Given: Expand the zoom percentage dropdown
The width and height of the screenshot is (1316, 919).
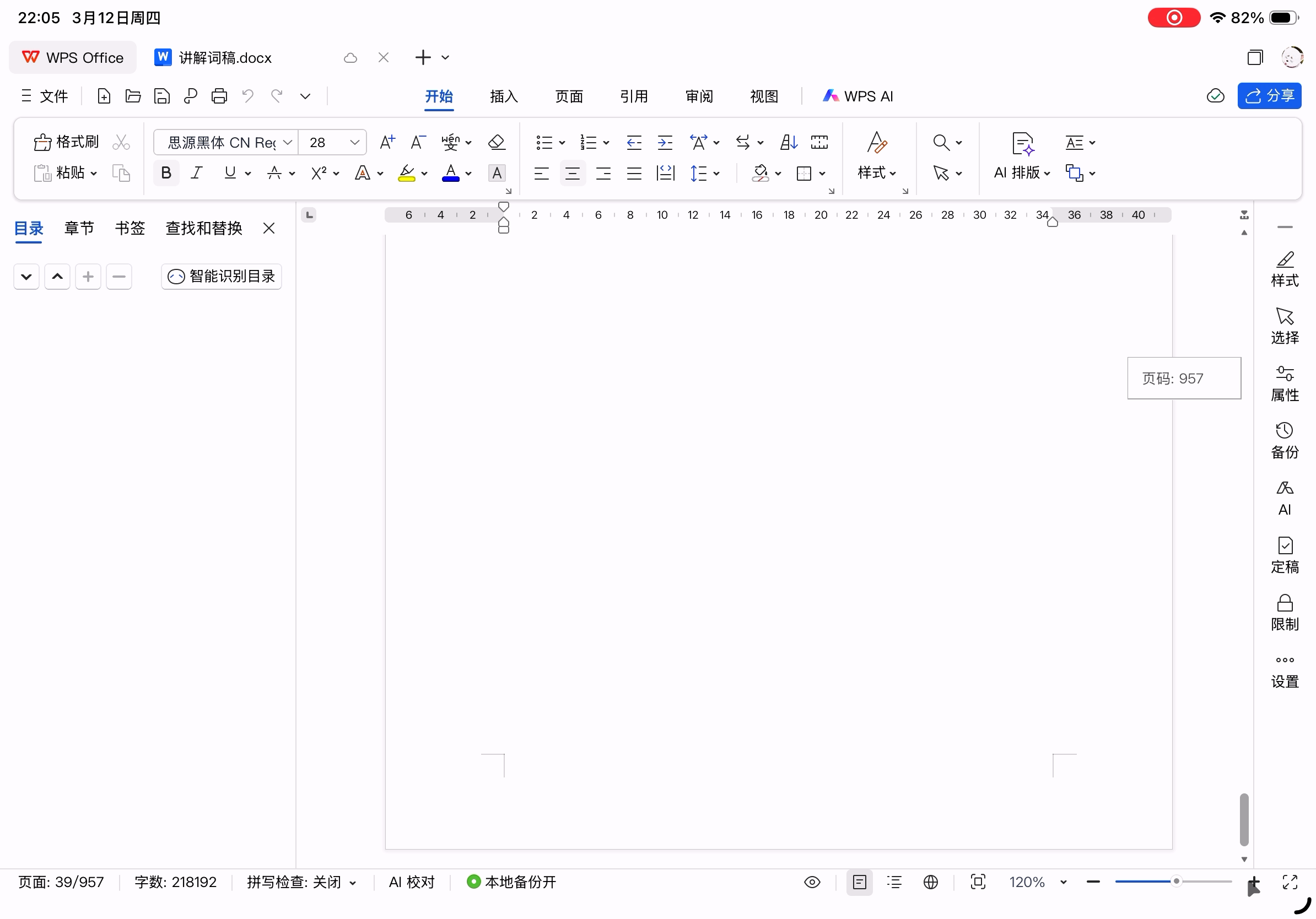Looking at the screenshot, I should pyautogui.click(x=1063, y=882).
